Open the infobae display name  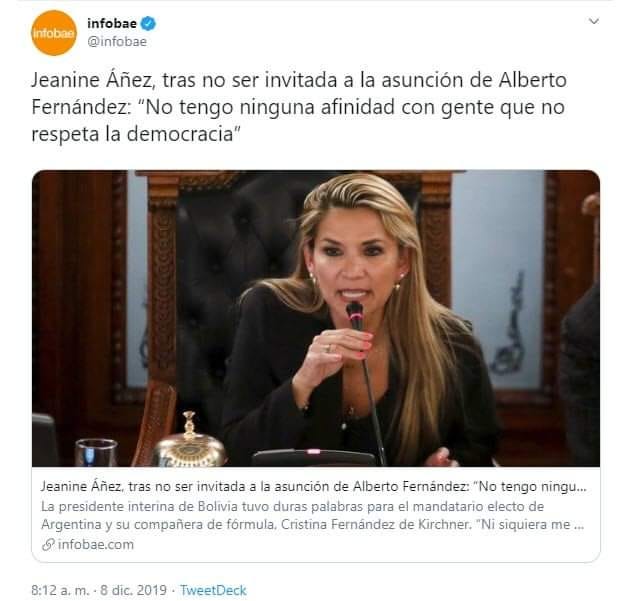click(112, 24)
